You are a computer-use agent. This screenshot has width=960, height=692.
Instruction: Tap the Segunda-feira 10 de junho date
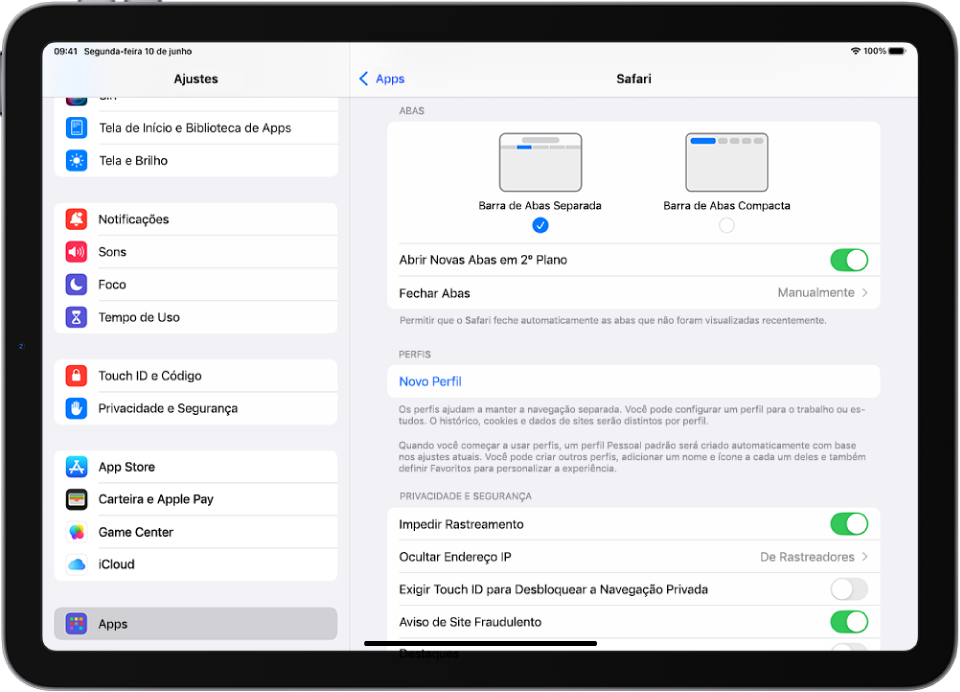pyautogui.click(x=138, y=51)
